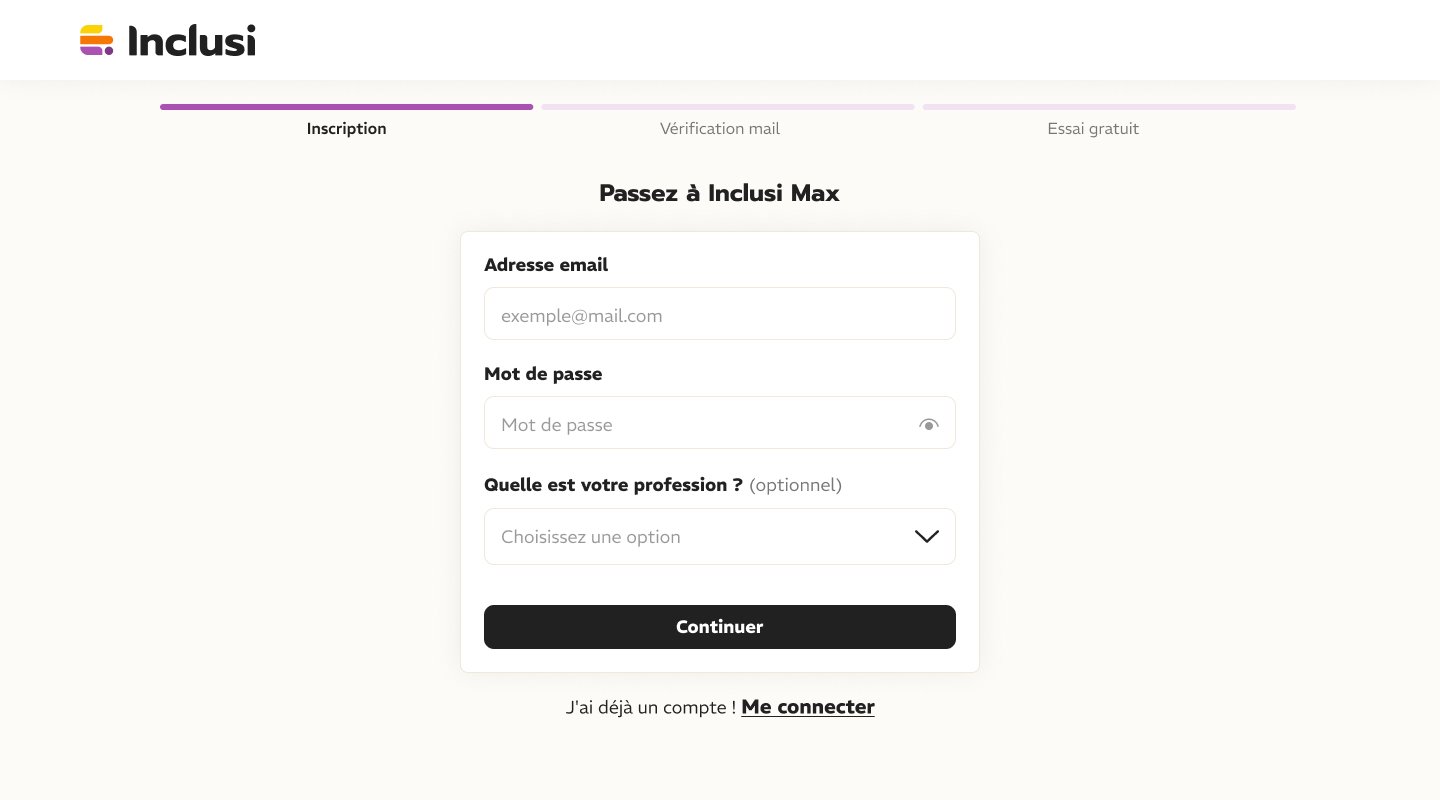Click the "Adresse email" field label

click(x=546, y=265)
